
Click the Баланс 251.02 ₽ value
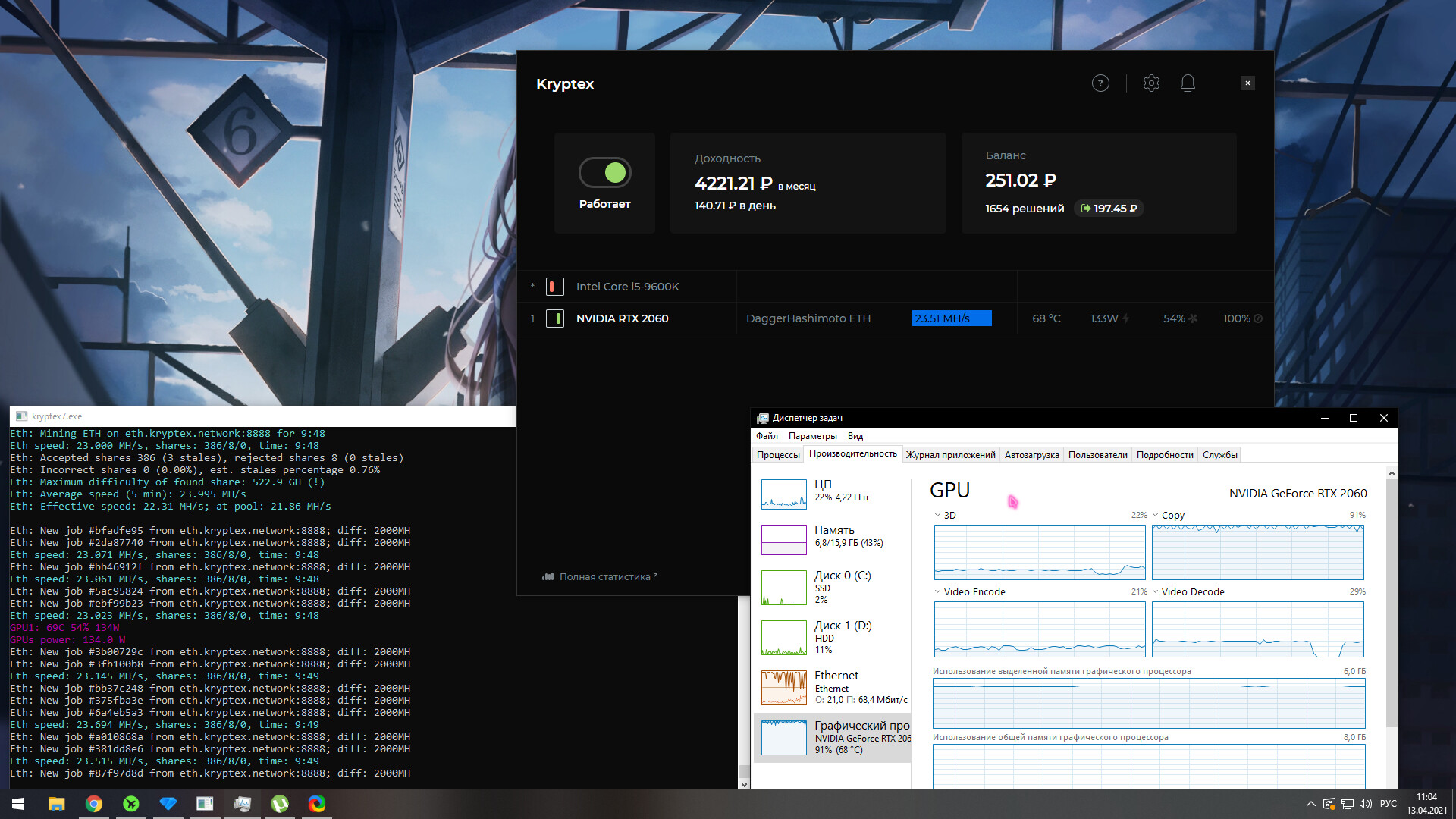[1021, 180]
